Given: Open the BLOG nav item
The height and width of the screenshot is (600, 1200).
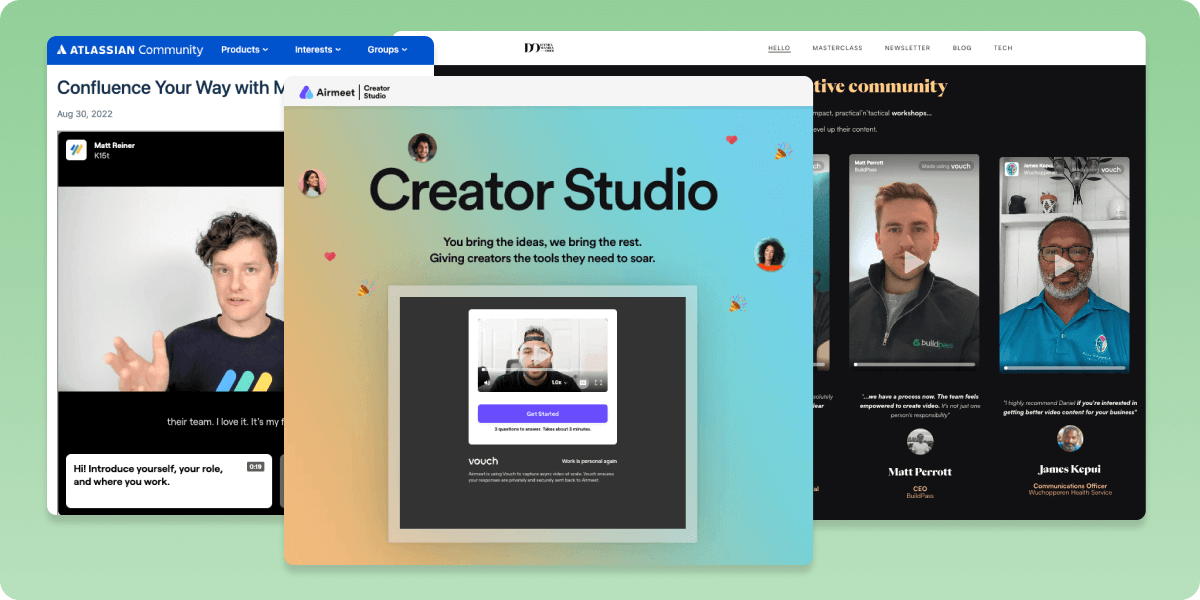Looking at the screenshot, I should (x=962, y=48).
